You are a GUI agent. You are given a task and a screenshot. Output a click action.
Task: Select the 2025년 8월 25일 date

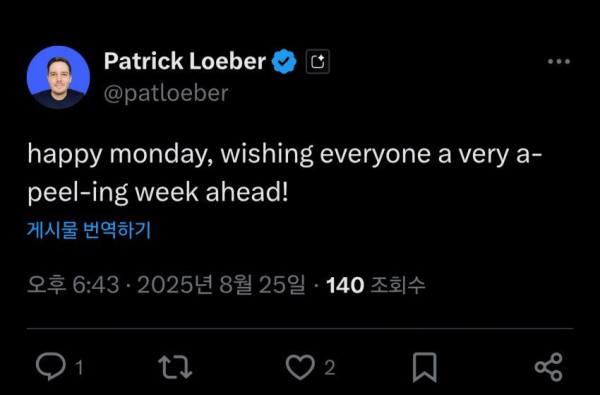222,285
